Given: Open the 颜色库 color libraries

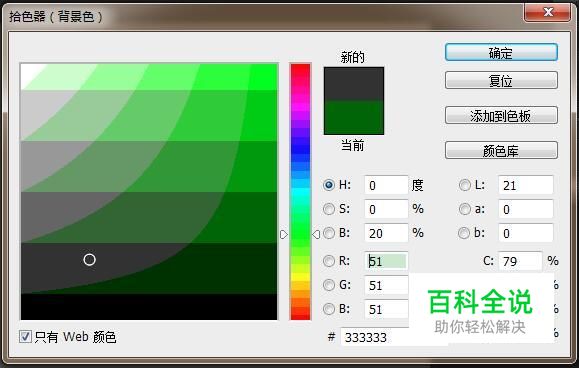Looking at the screenshot, I should point(501,150).
